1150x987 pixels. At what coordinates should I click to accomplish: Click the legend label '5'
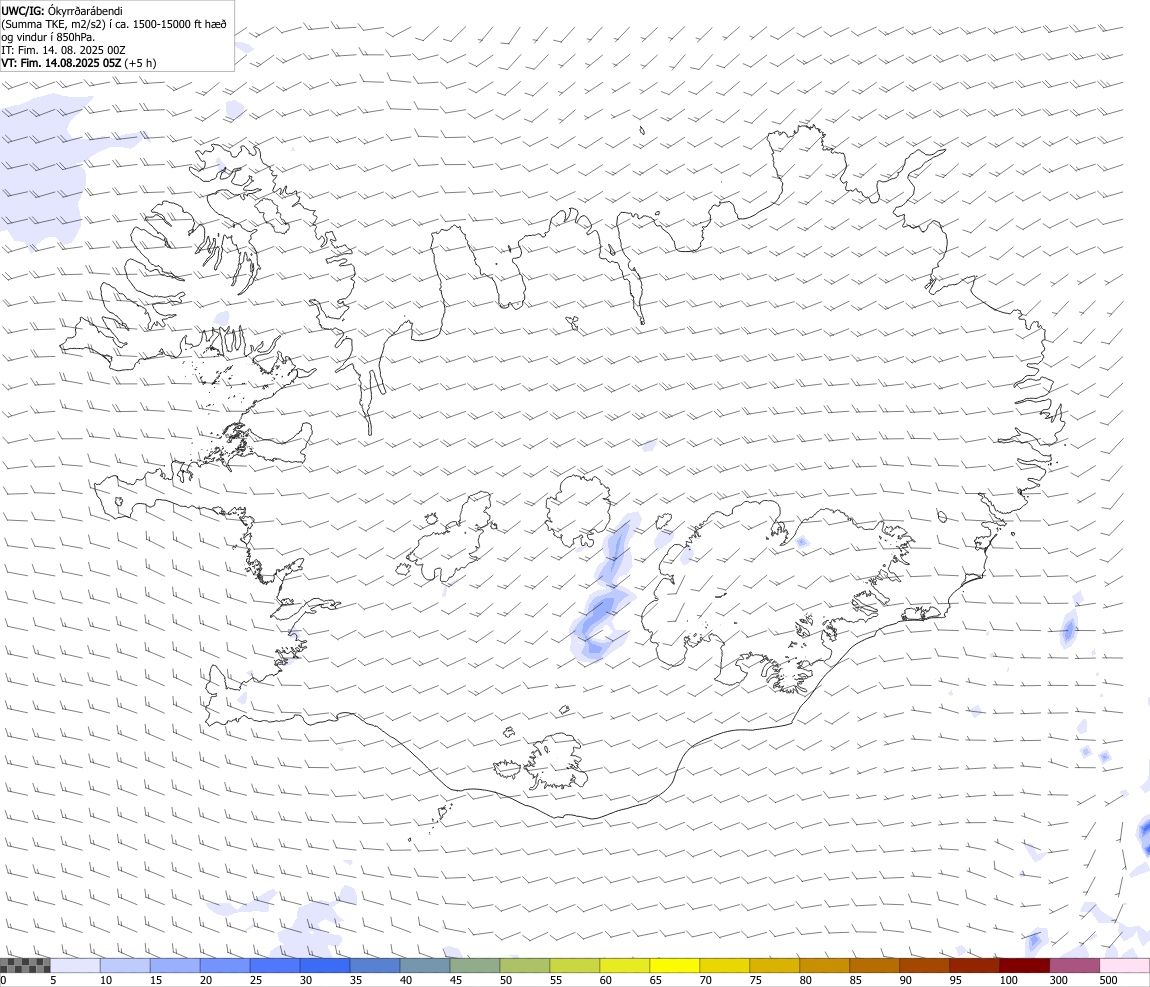(53, 980)
